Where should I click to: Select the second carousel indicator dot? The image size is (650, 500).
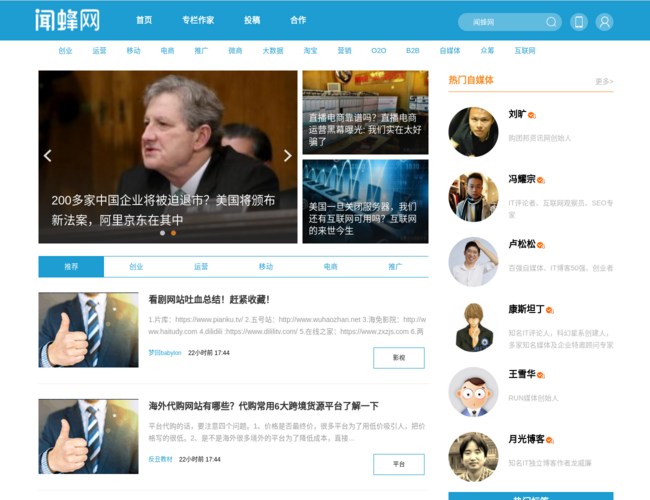point(173,233)
